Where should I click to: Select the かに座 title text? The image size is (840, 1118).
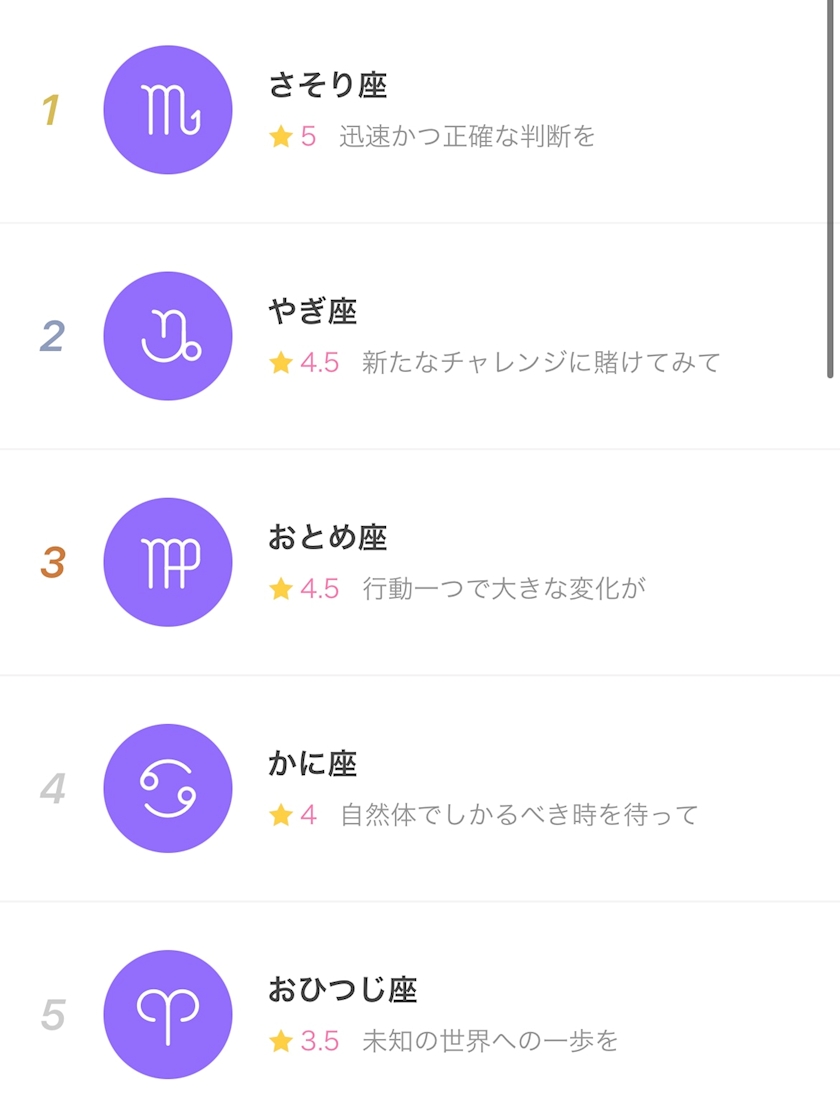pyautogui.click(x=312, y=764)
